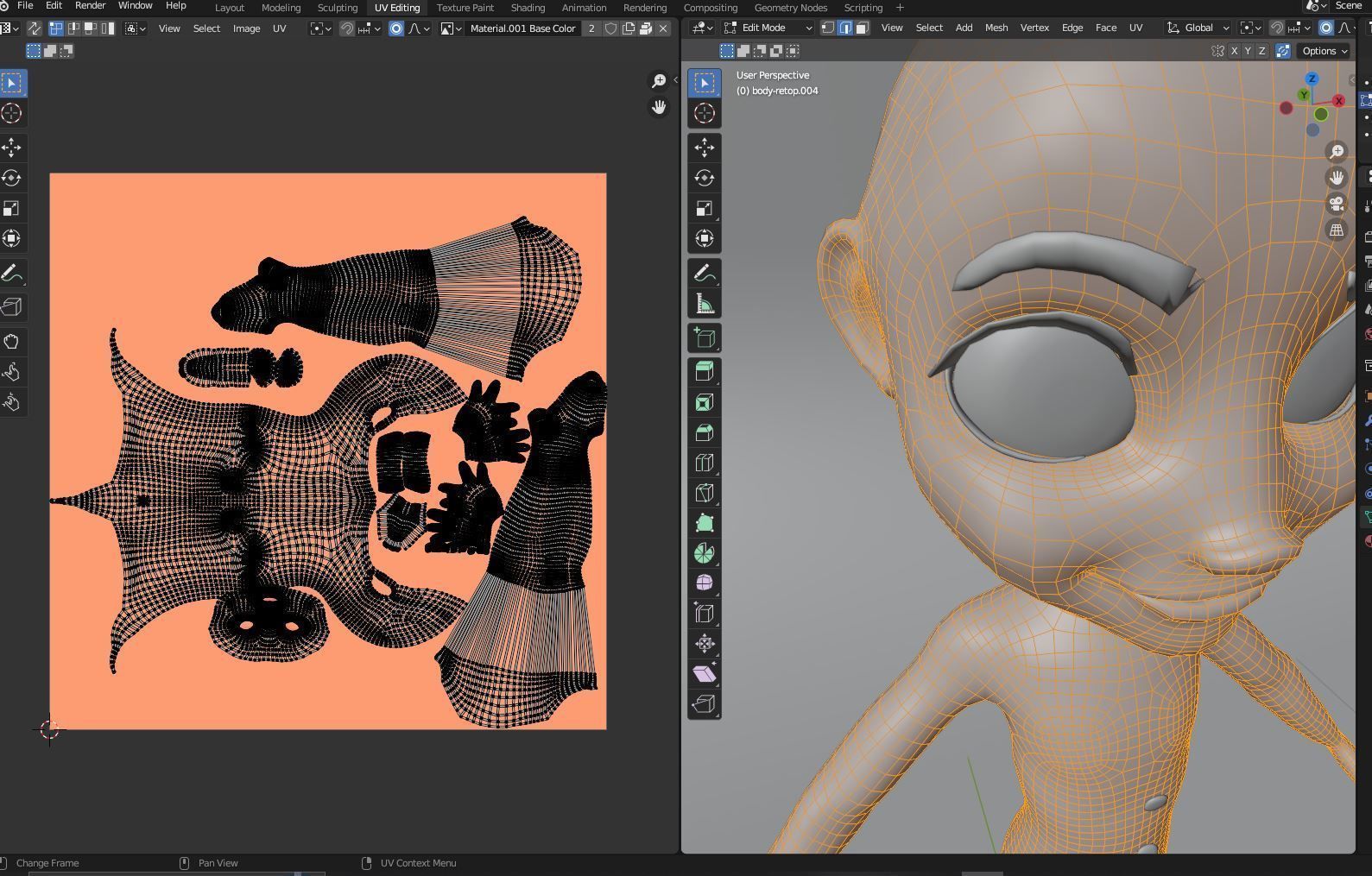Select the Measure tool in the 3D viewport
This screenshot has width=1372, height=876.
click(705, 303)
